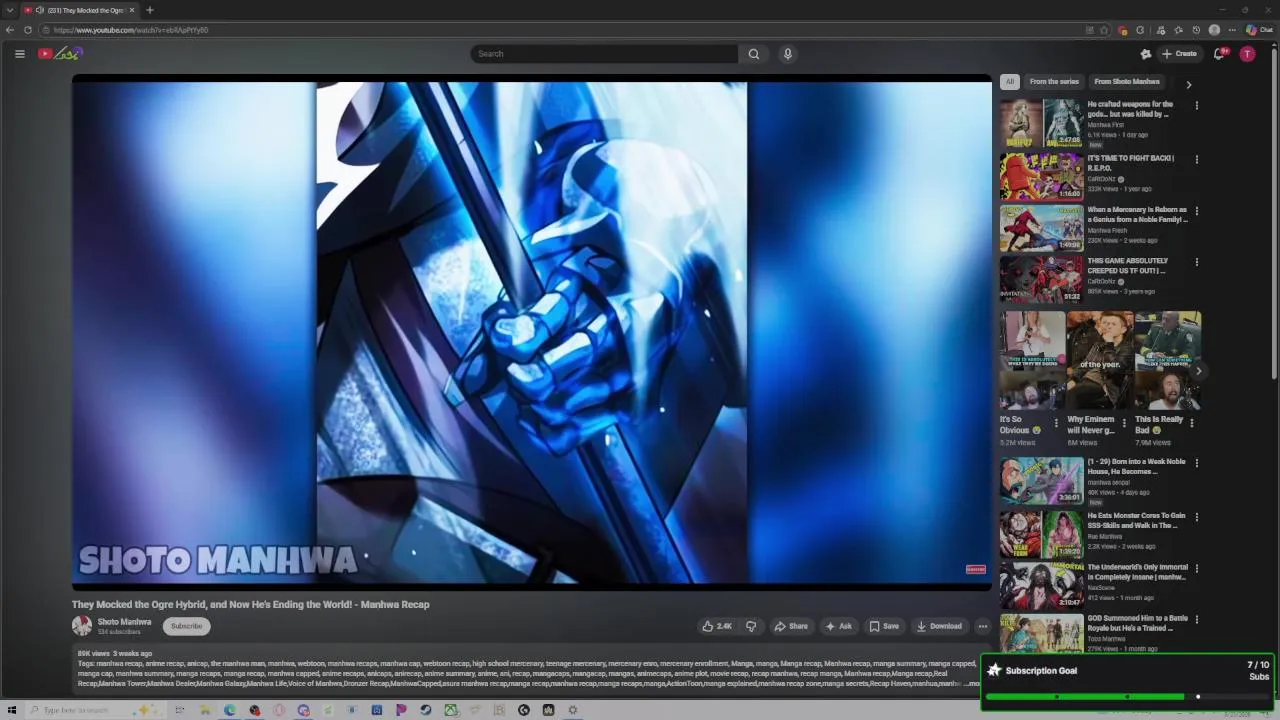Subscribe to Shoto Manhwa channel
The height and width of the screenshot is (720, 1280).
tap(186, 626)
